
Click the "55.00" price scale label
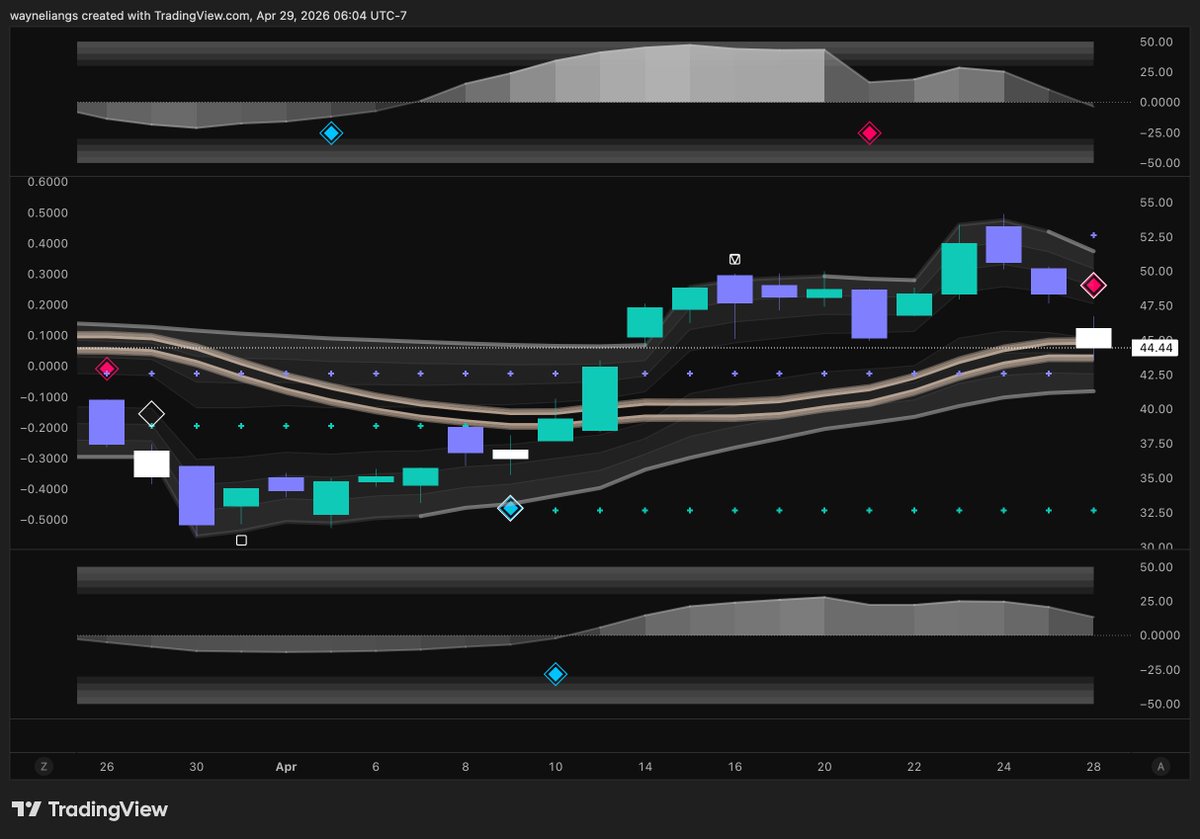[x=1155, y=202]
